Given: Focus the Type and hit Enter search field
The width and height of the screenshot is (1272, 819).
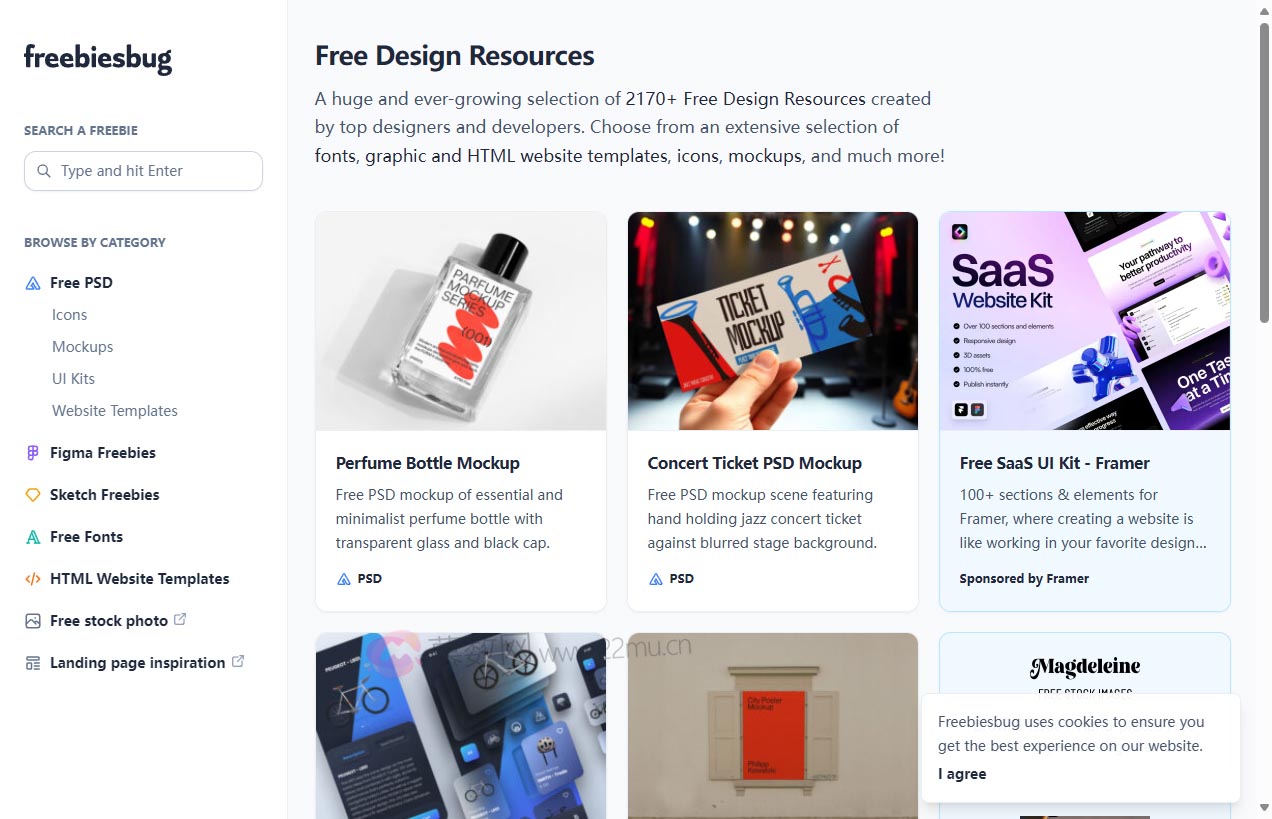Looking at the screenshot, I should 143,171.
